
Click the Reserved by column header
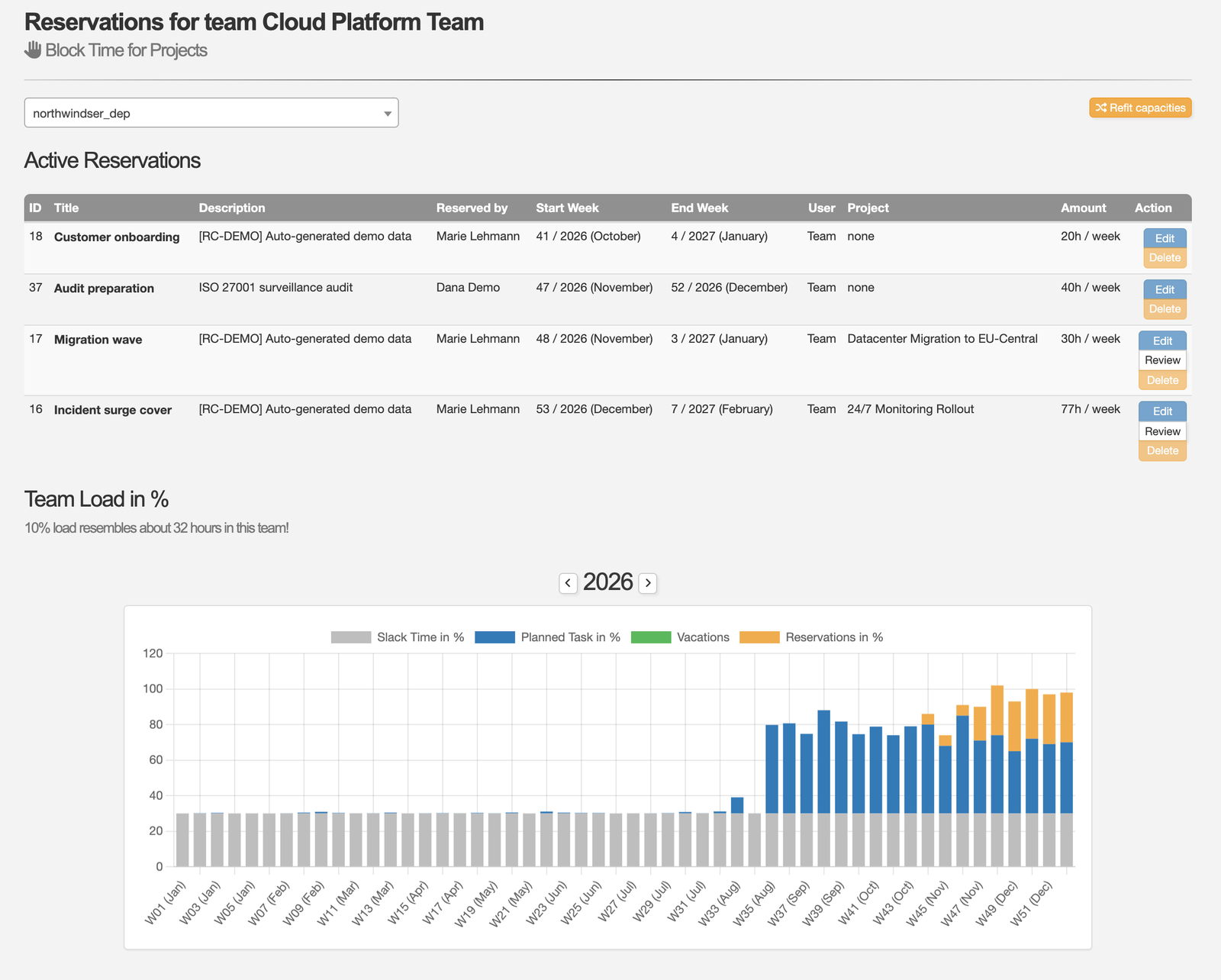[x=472, y=208]
